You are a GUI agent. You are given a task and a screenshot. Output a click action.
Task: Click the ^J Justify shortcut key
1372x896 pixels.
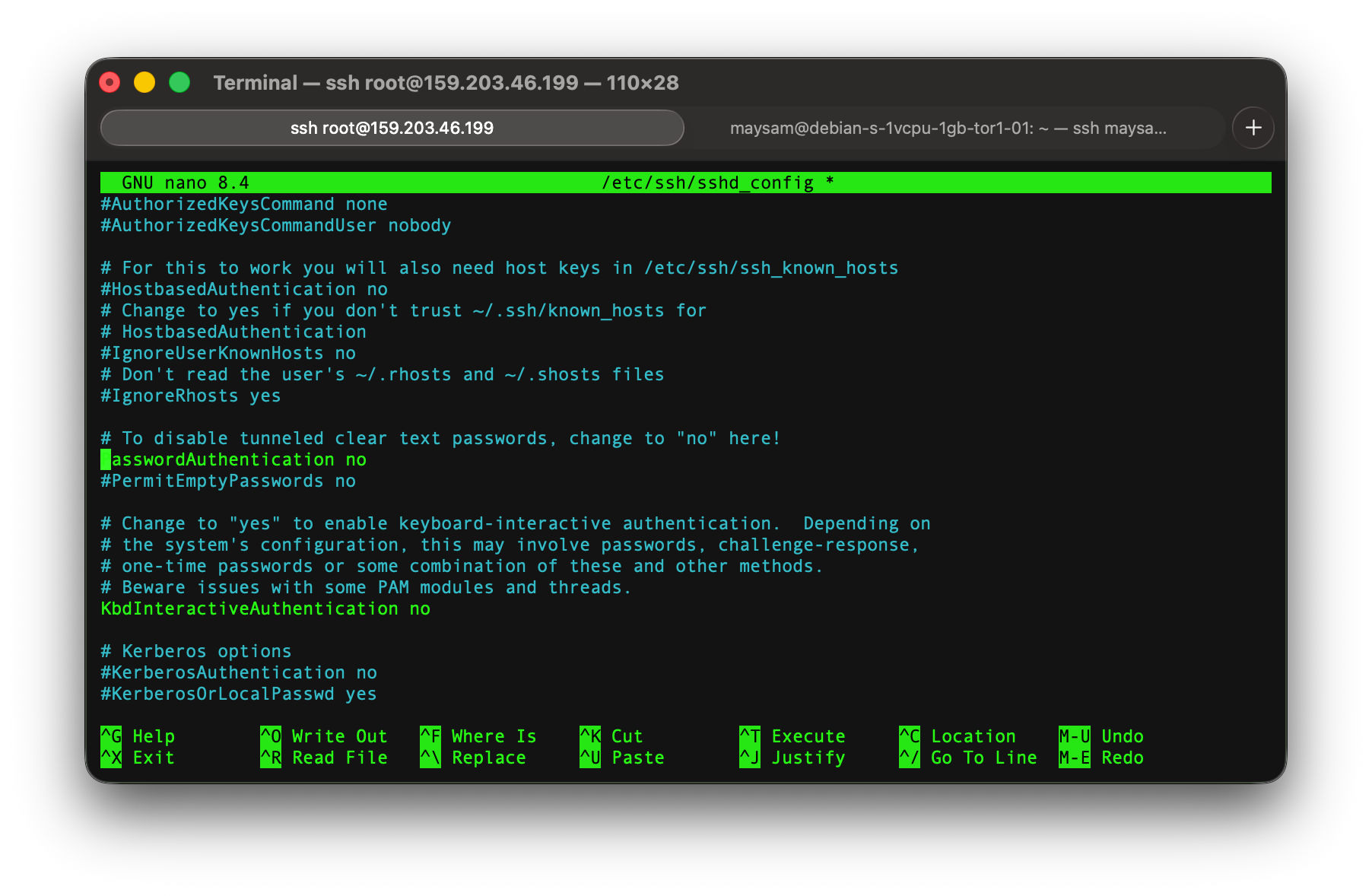click(750, 758)
